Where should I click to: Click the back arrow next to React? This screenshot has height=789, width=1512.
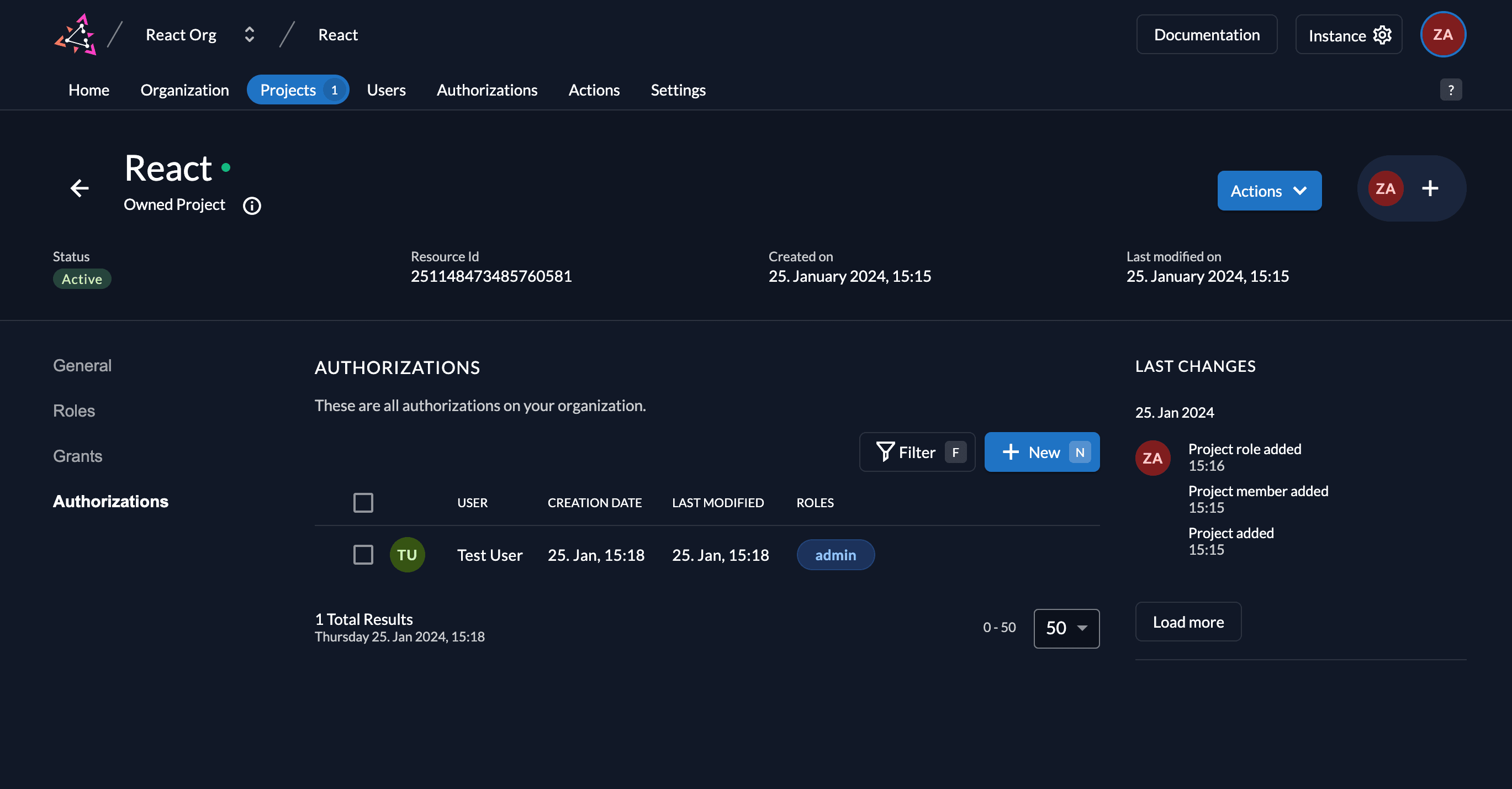pos(80,188)
